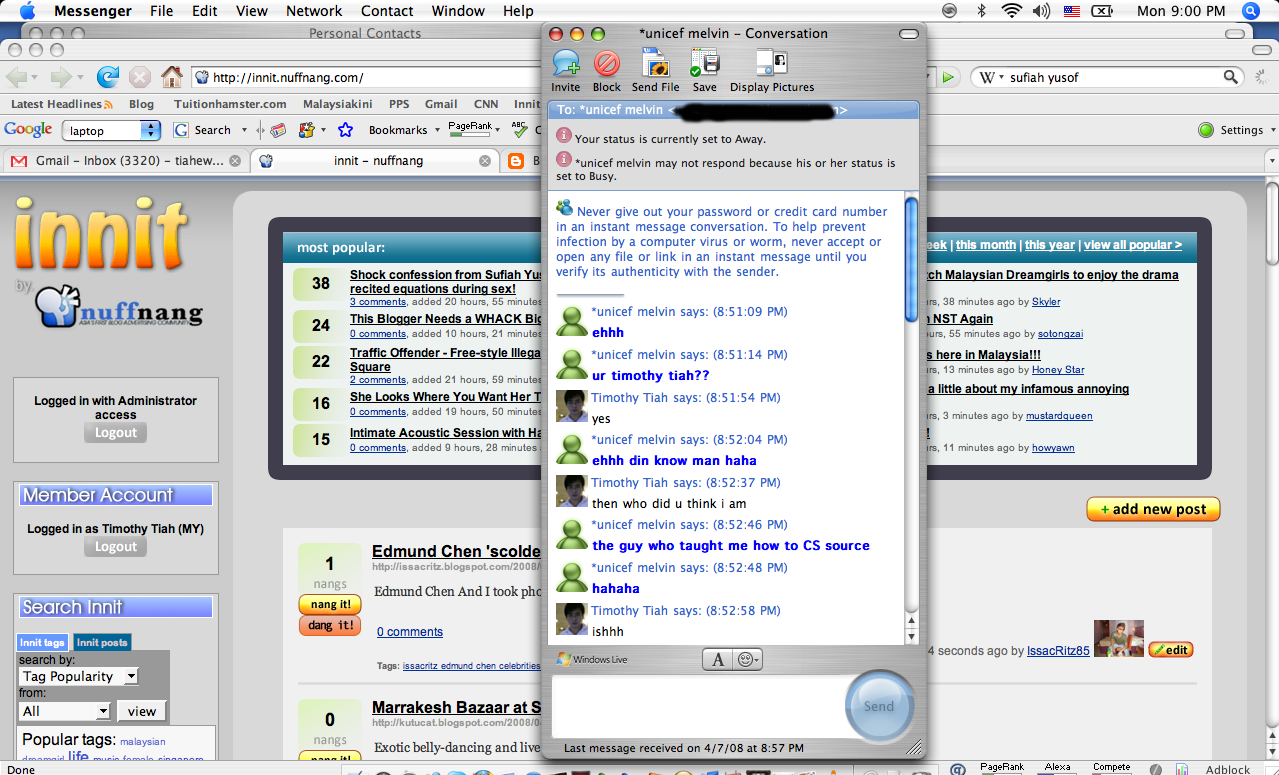This screenshot has height=775, width=1279.
Task: Click dang it! on Edmund Chen post
Action: tap(330, 625)
